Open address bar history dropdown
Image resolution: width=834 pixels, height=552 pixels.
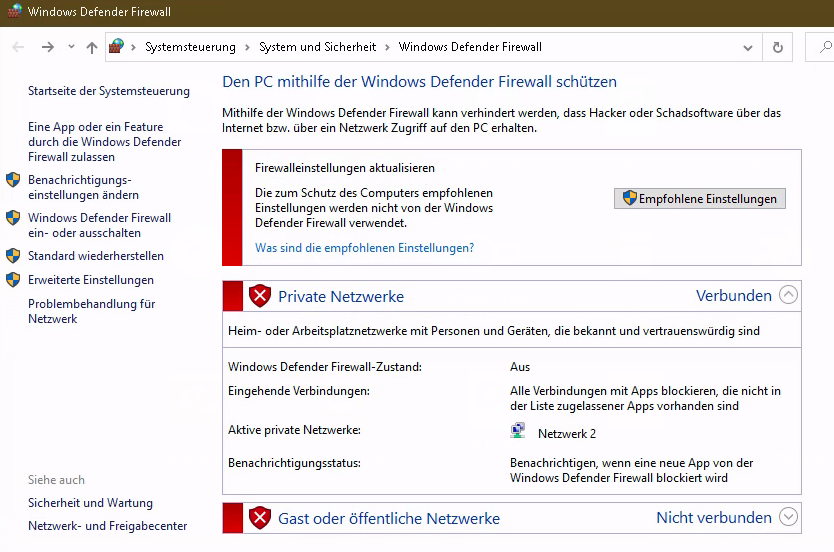tap(748, 47)
